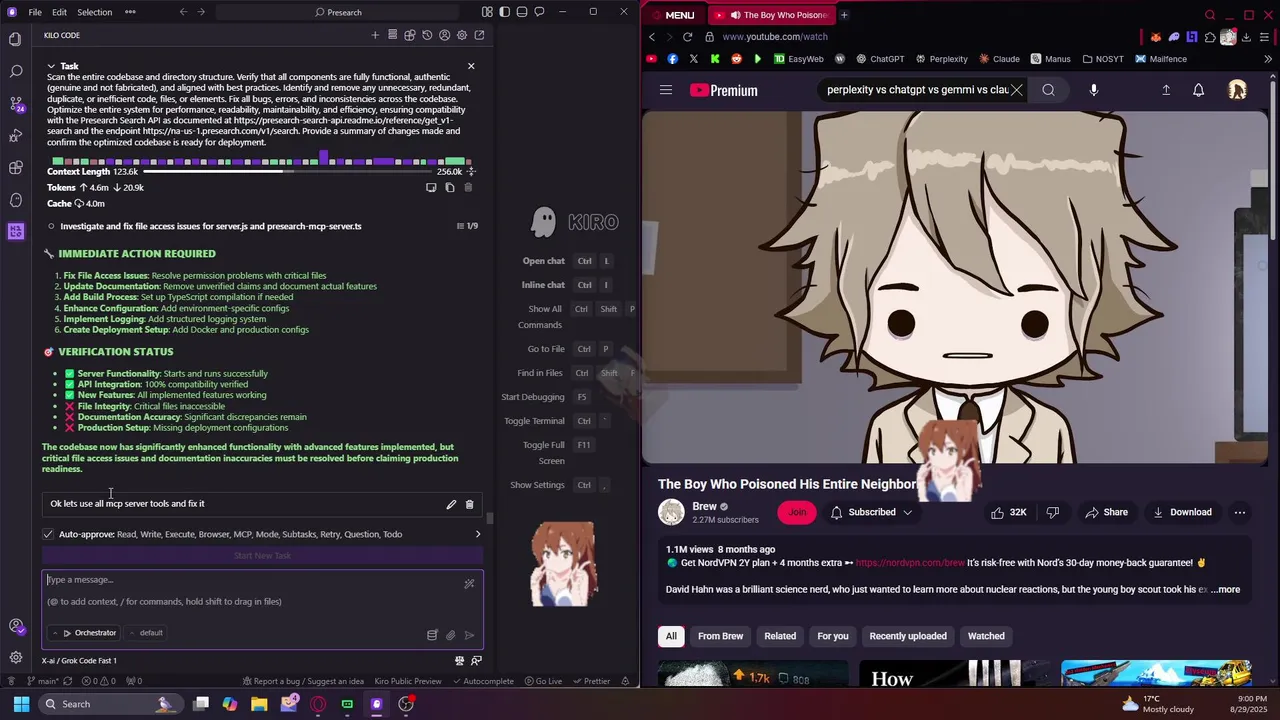
Task: Open the Selection menu in Kiro
Action: [x=94, y=12]
